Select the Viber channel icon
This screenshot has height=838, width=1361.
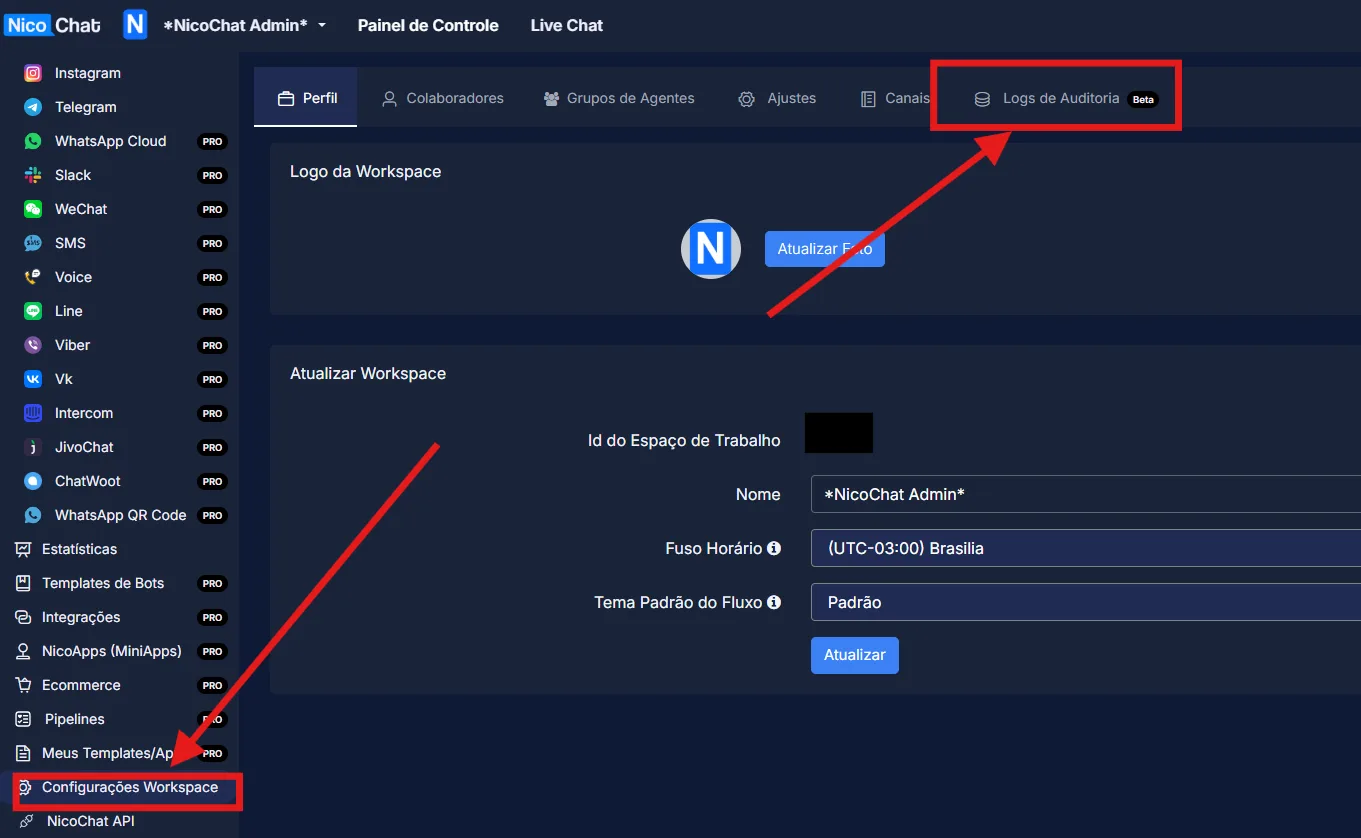(x=33, y=345)
